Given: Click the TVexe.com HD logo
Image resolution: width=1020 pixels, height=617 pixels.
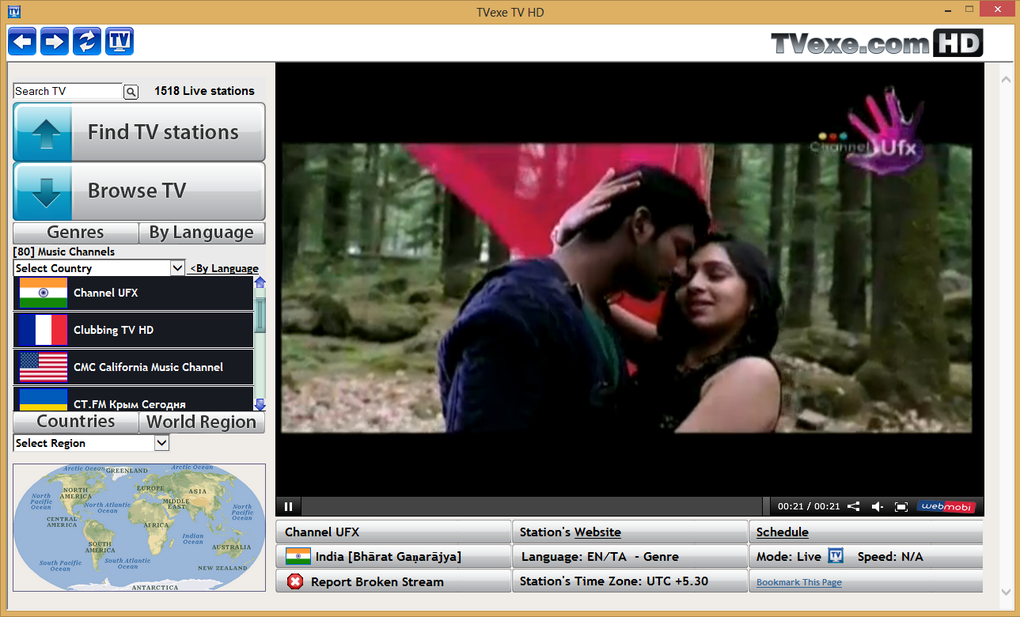Looking at the screenshot, I should [x=876, y=44].
